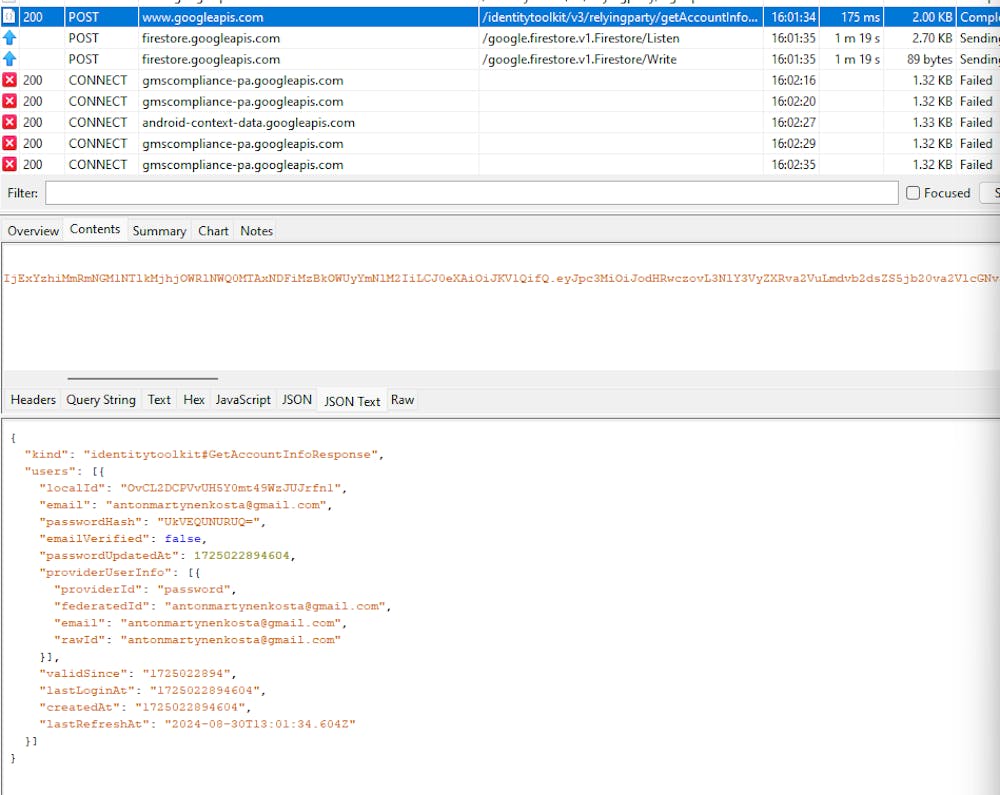Click the red failed icon on the 16:02:20 row
The width and height of the screenshot is (1000, 795).
(9, 101)
